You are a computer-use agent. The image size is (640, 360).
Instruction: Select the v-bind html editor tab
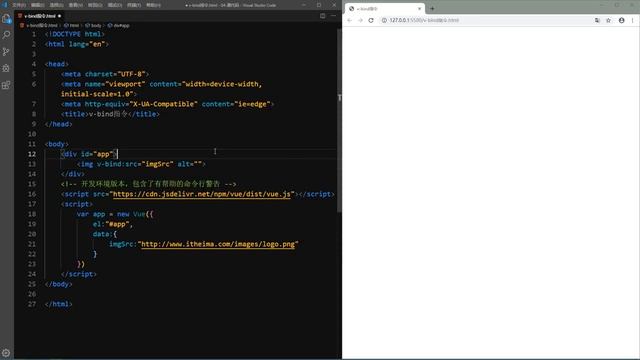(40, 16)
